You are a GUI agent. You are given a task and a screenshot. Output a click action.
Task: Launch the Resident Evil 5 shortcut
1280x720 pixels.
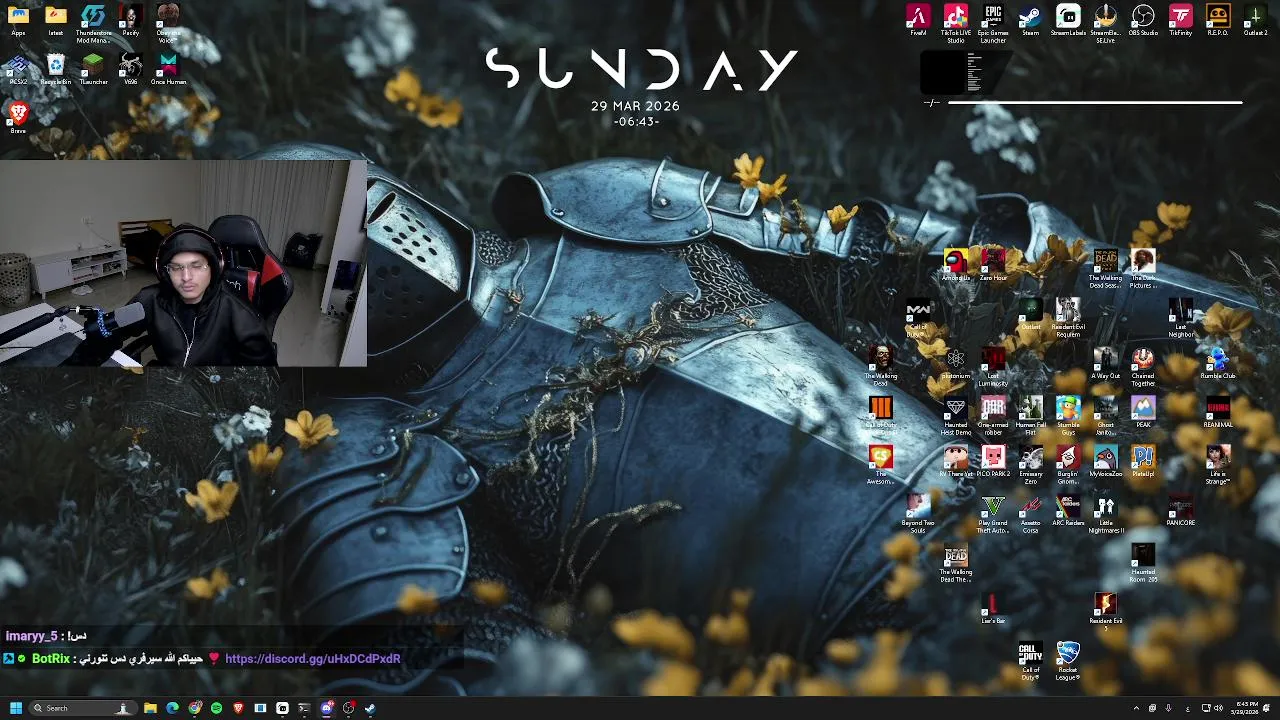(x=1105, y=611)
